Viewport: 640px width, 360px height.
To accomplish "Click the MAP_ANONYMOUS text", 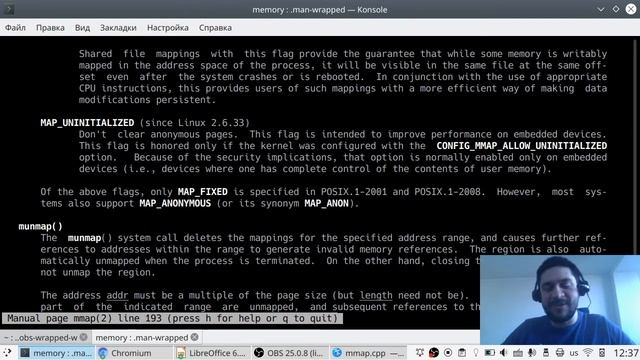I will click(175, 203).
